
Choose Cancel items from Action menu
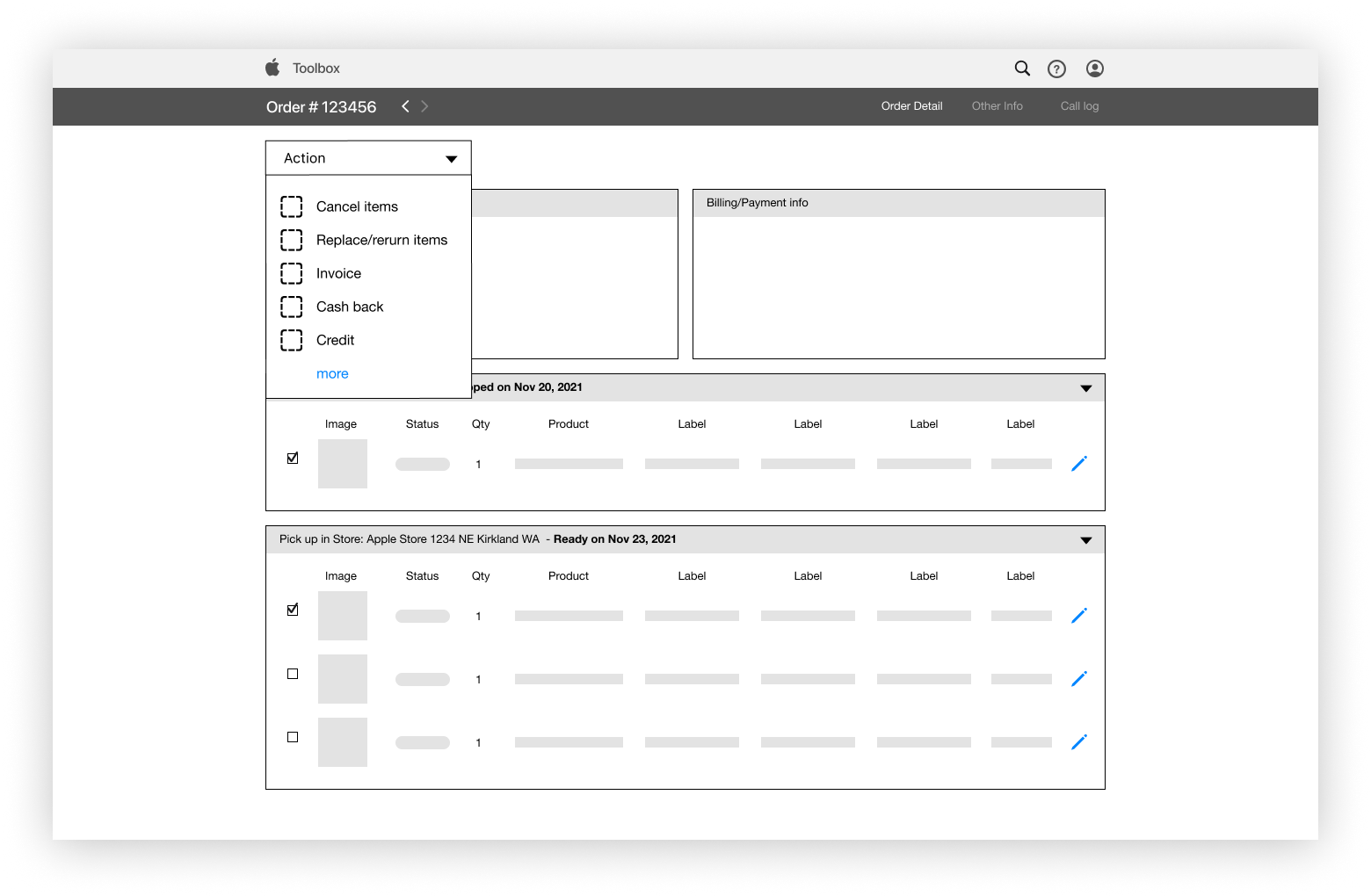tap(357, 206)
